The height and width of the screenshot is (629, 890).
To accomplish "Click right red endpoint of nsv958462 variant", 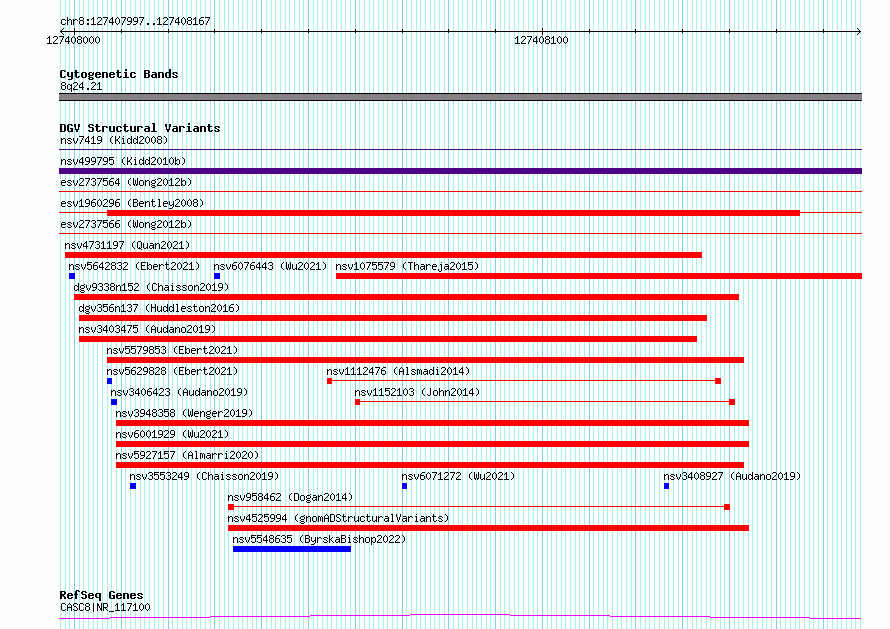I will point(727,507).
